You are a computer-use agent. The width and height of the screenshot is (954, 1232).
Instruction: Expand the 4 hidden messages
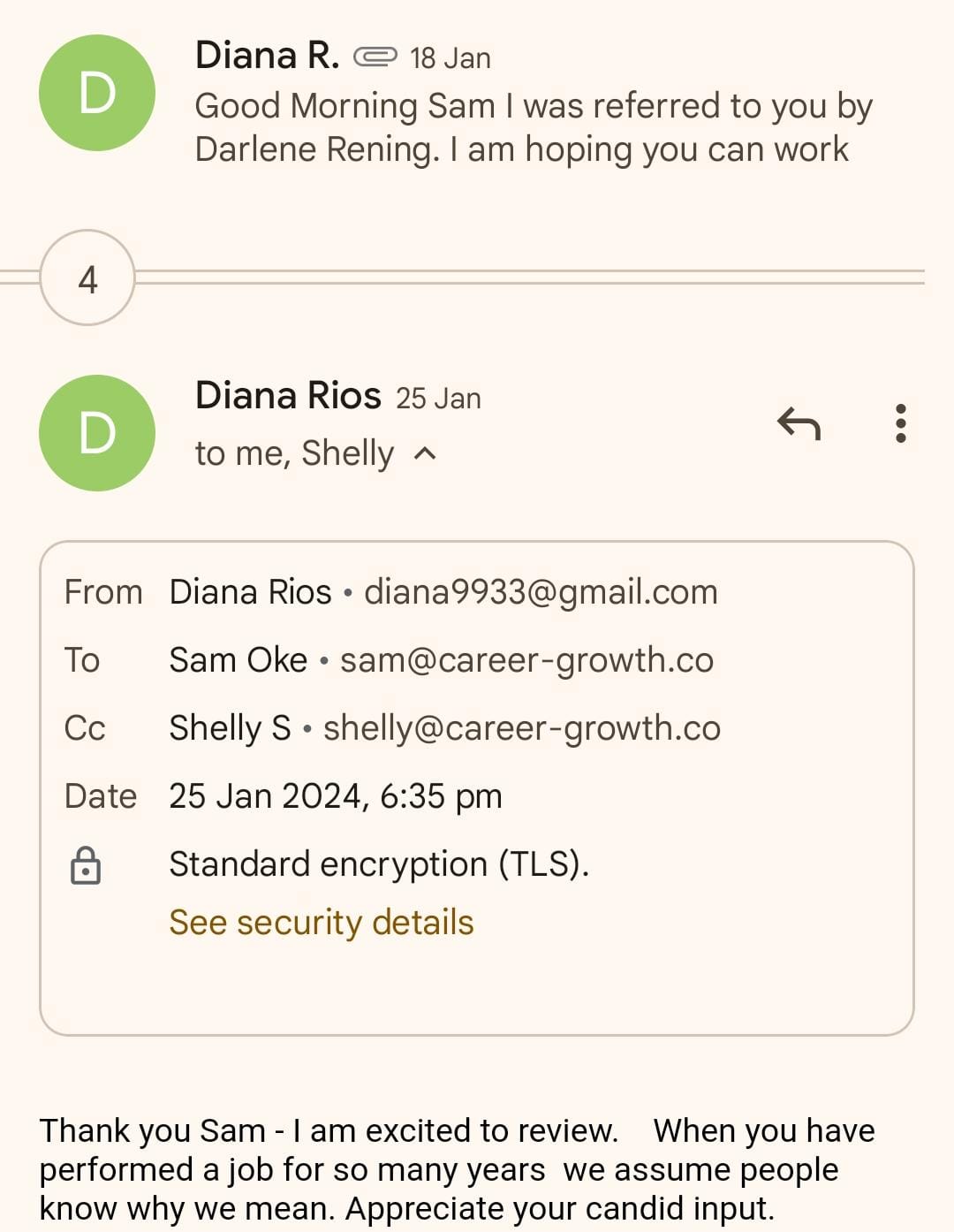tap(87, 278)
